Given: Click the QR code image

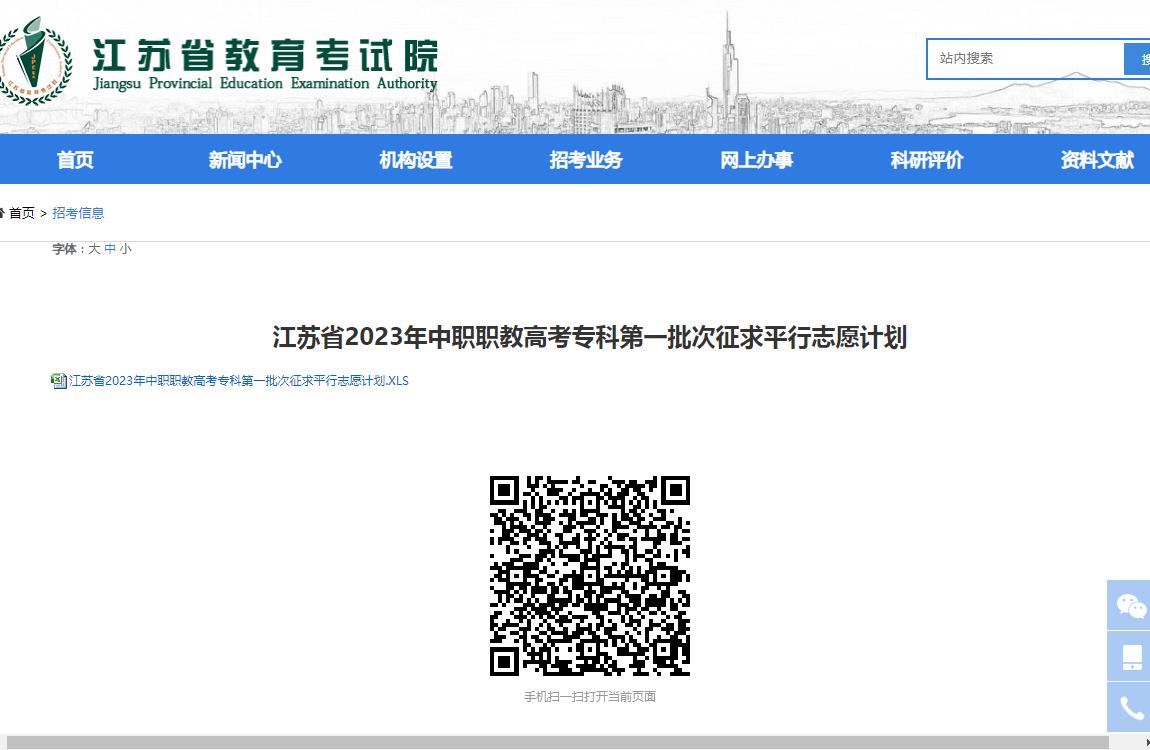Looking at the screenshot, I should (x=590, y=576).
